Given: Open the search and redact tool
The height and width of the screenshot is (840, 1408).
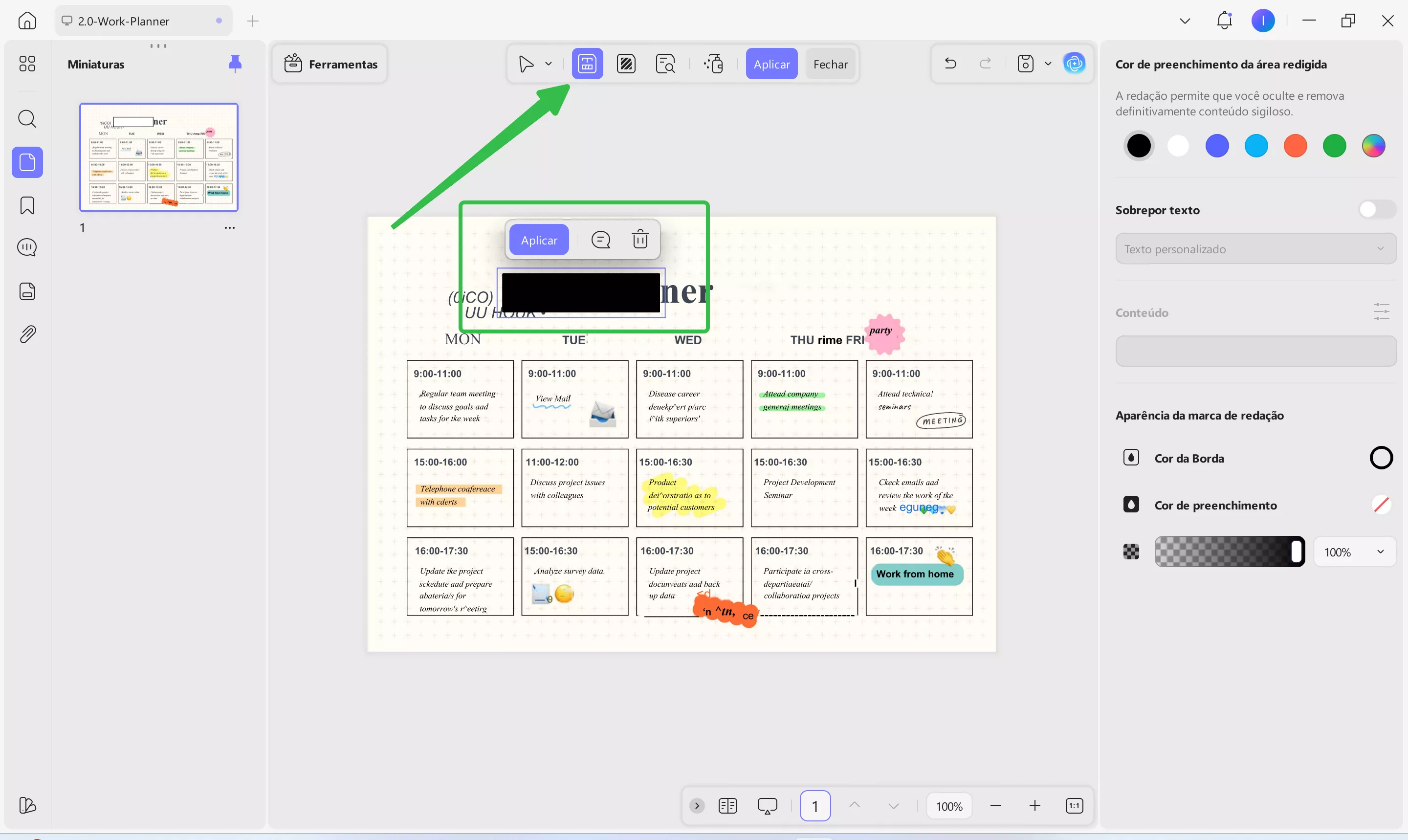Looking at the screenshot, I should point(665,64).
